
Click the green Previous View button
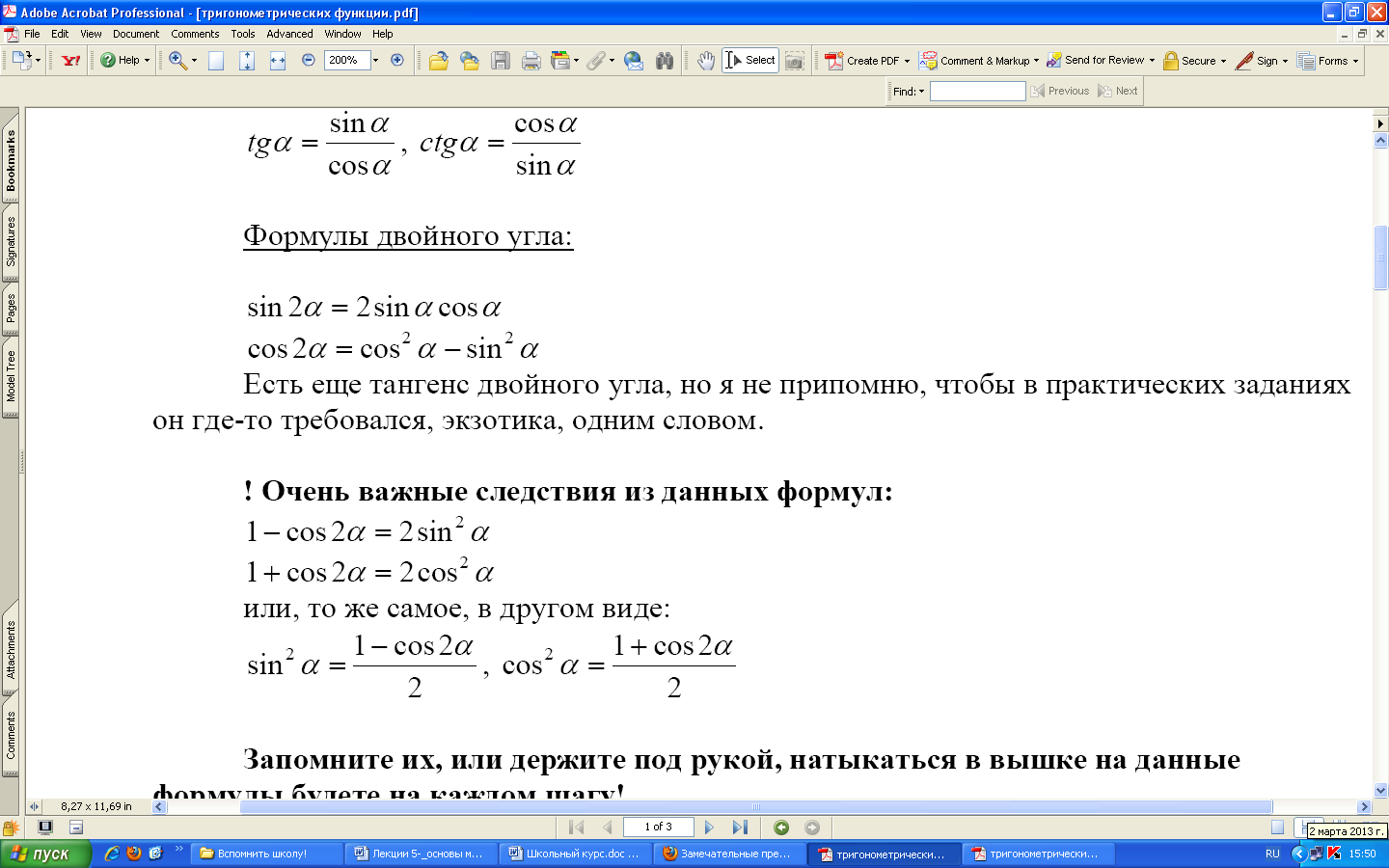pyautogui.click(x=781, y=827)
